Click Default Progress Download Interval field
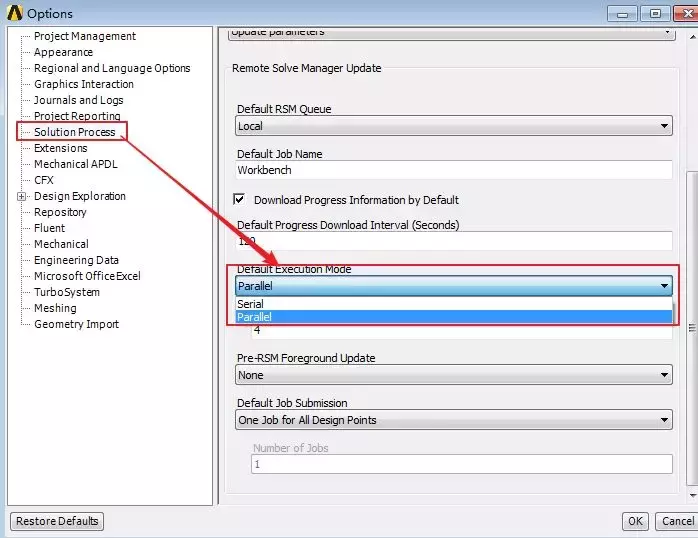This screenshot has height=538, width=698. pyautogui.click(x=454, y=241)
